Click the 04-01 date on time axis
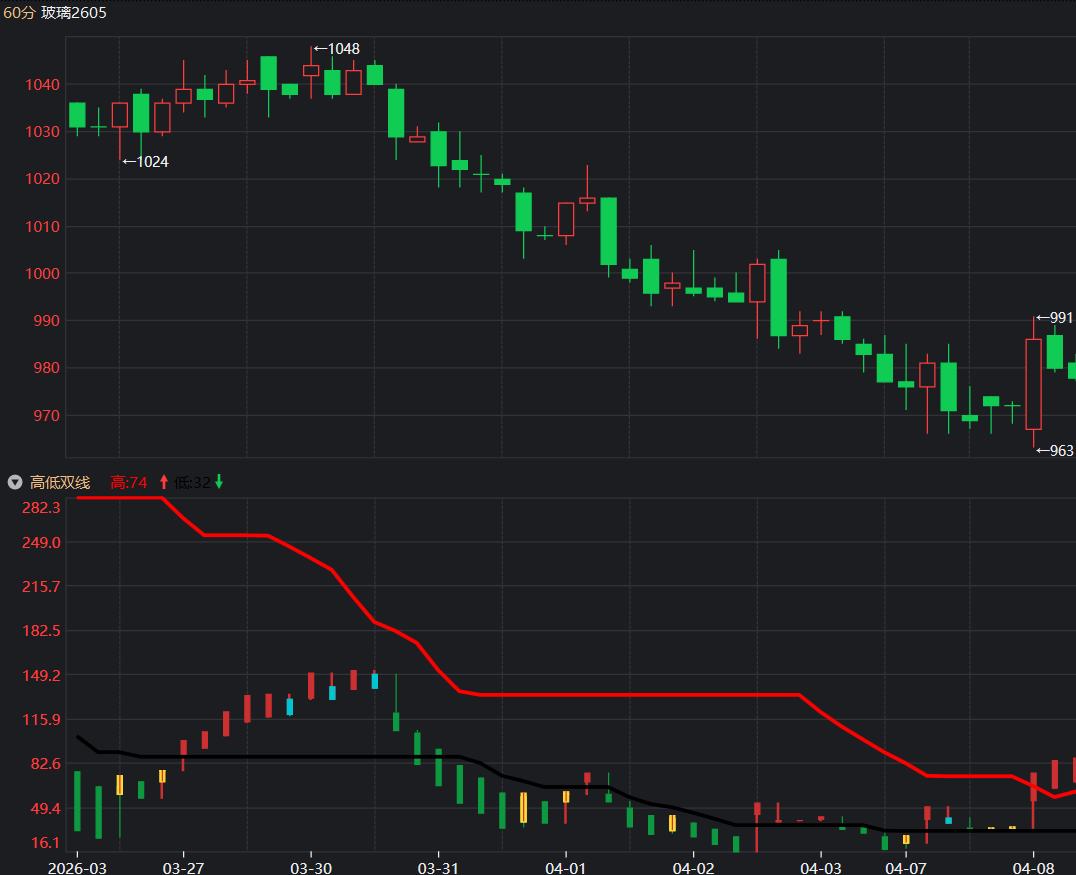 [565, 867]
